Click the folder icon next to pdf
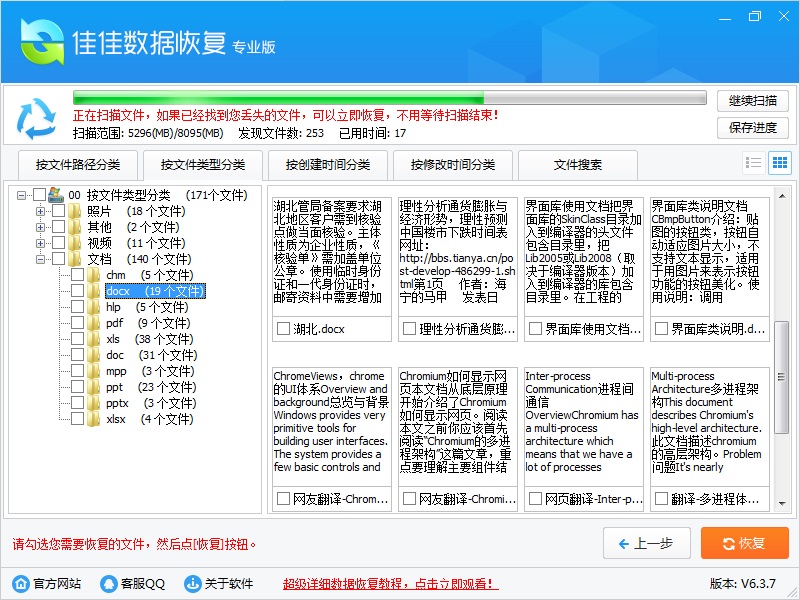This screenshot has width=800, height=600. (94, 323)
